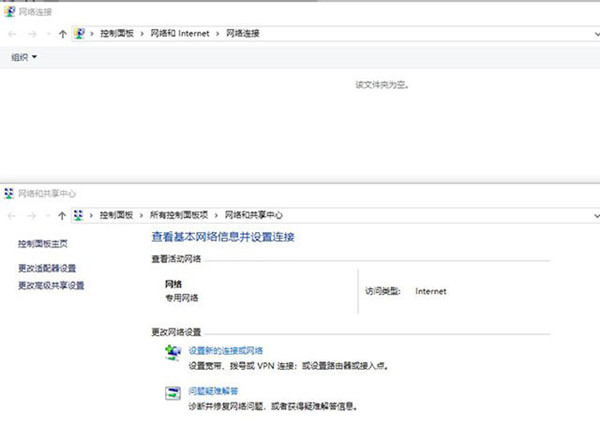Click the address bar icon in Sharing Center window
The width and height of the screenshot is (600, 439).
coord(78,215)
